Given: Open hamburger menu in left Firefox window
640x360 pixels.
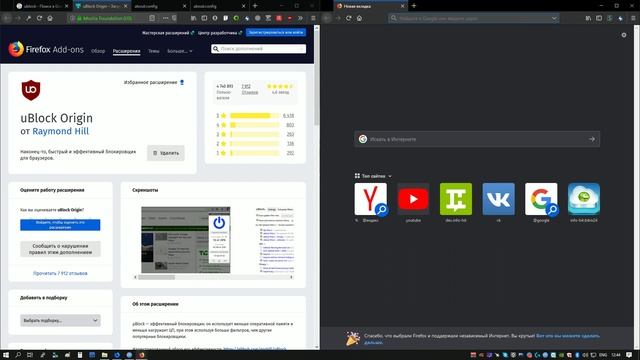Looking at the screenshot, I should click(x=313, y=18).
